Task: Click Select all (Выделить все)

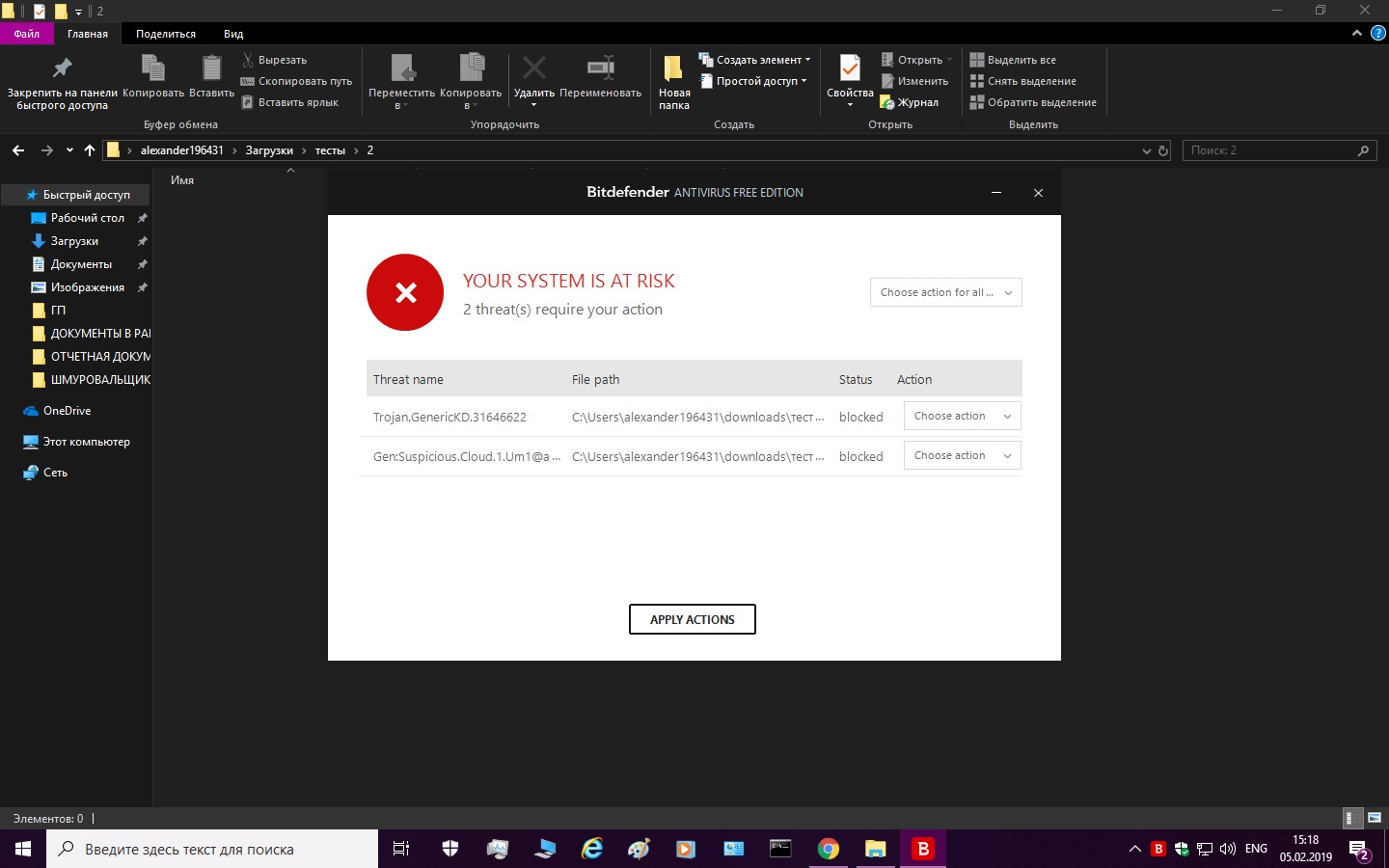Action: pos(1021,60)
